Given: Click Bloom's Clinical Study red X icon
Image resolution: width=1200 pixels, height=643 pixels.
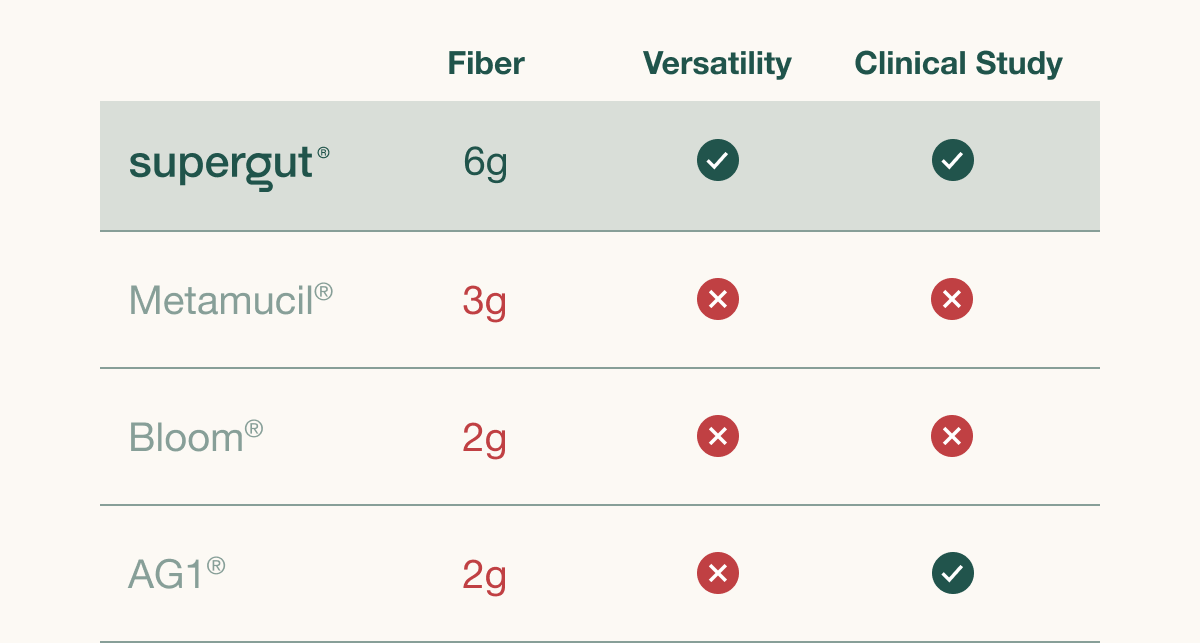Looking at the screenshot, I should (952, 436).
